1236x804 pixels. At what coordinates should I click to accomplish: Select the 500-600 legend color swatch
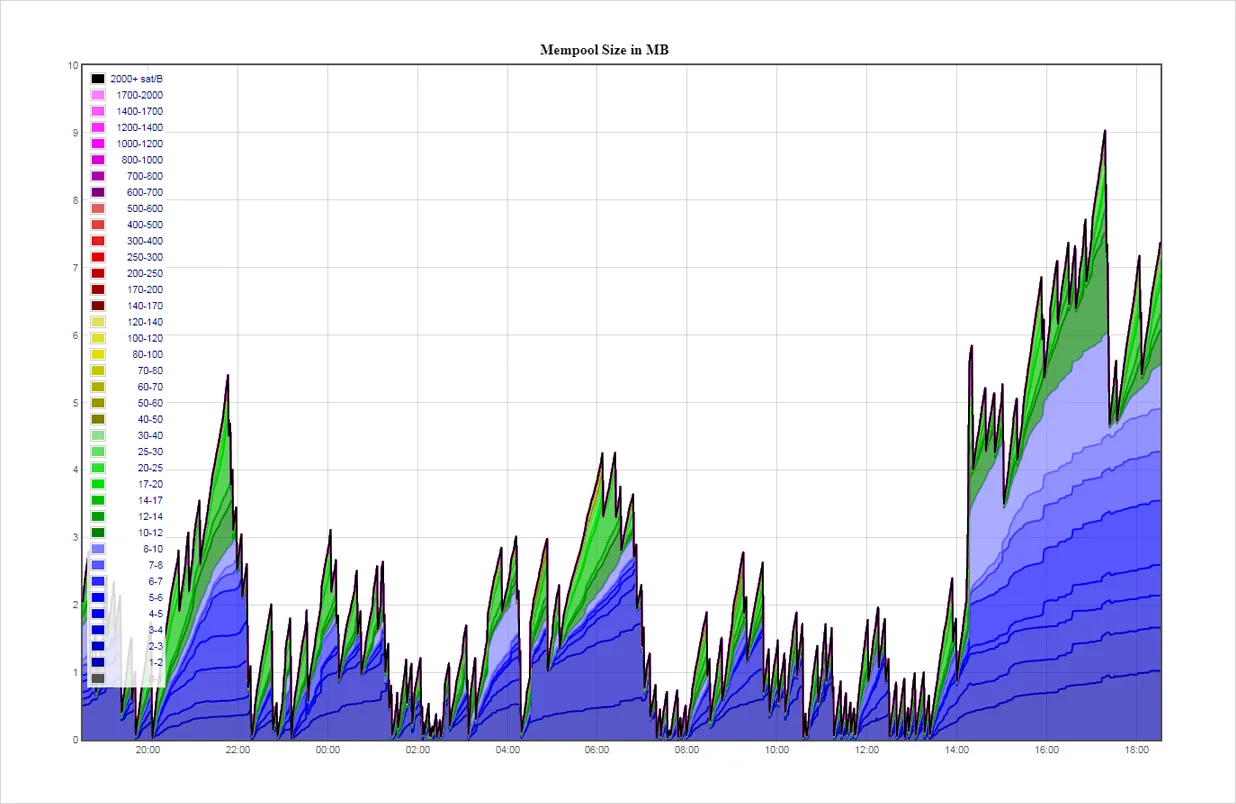(98, 208)
